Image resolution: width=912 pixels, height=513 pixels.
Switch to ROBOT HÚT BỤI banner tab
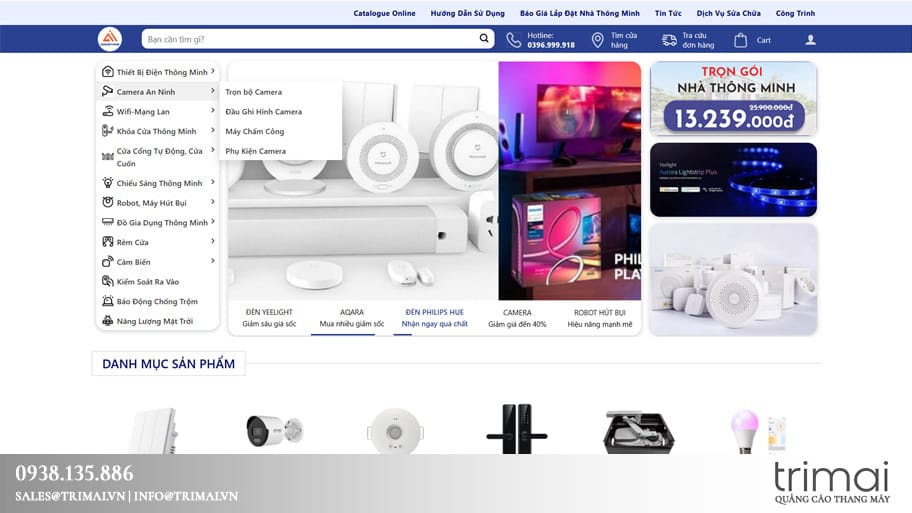tap(600, 318)
